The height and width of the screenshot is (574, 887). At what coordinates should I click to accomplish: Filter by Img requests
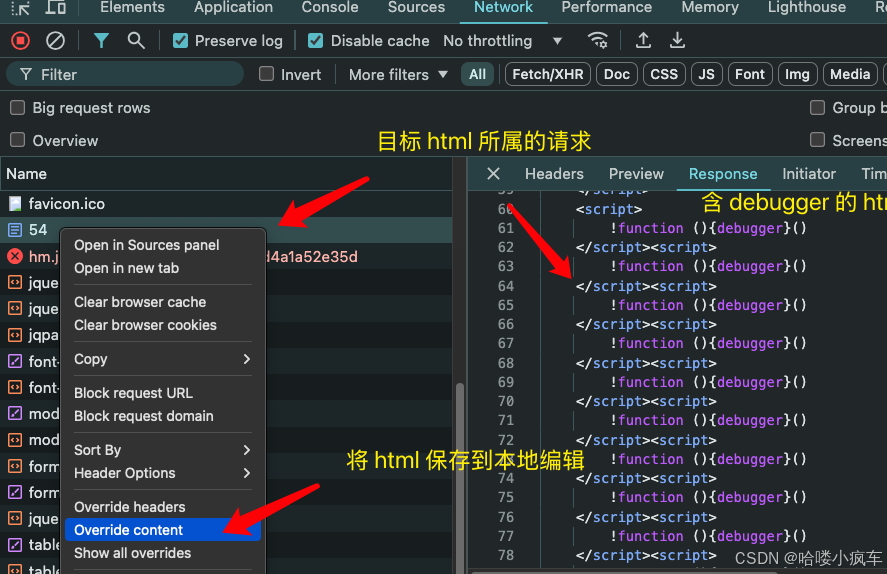(797, 74)
